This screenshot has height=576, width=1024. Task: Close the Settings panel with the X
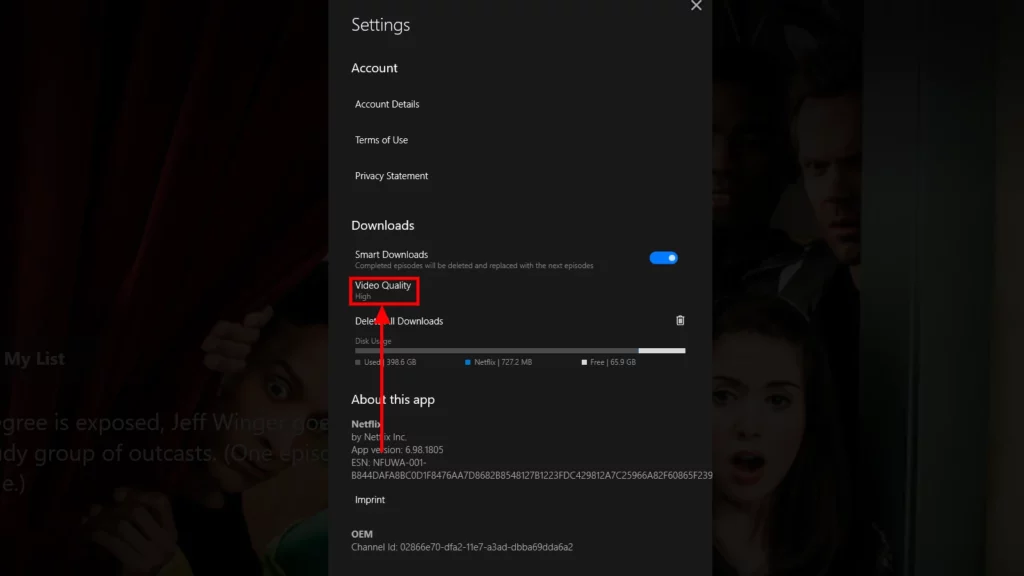click(x=696, y=6)
